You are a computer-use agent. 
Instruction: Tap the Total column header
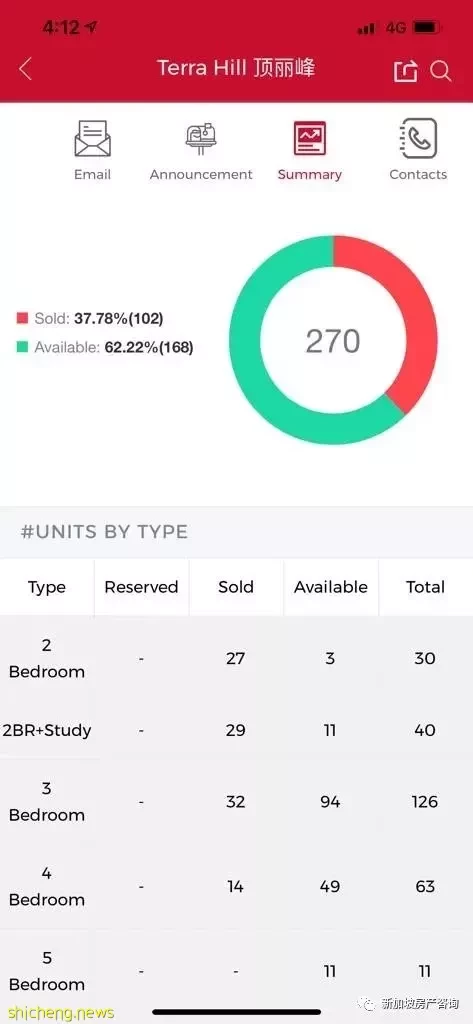(425, 587)
